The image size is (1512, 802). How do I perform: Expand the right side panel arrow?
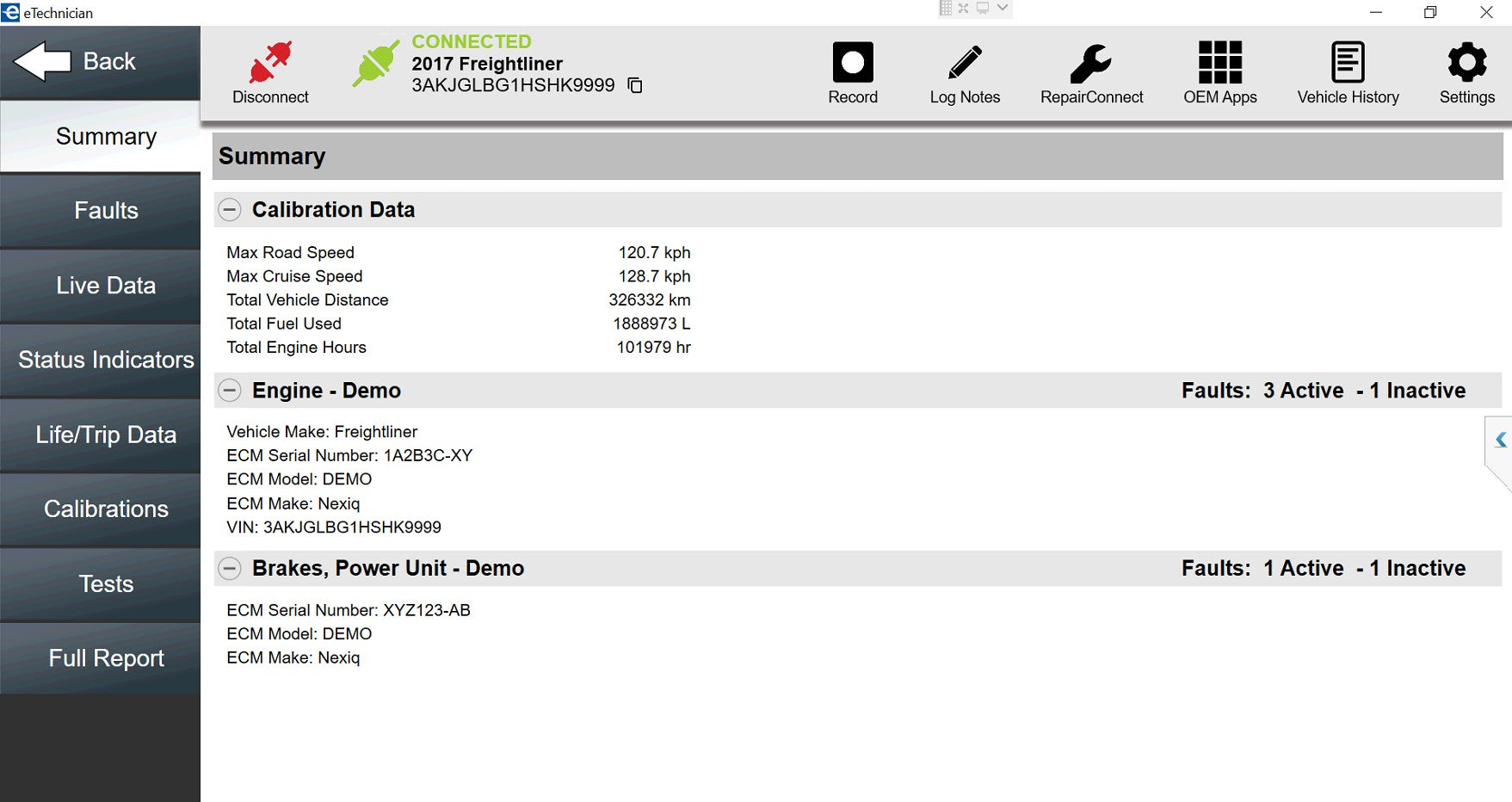point(1500,440)
